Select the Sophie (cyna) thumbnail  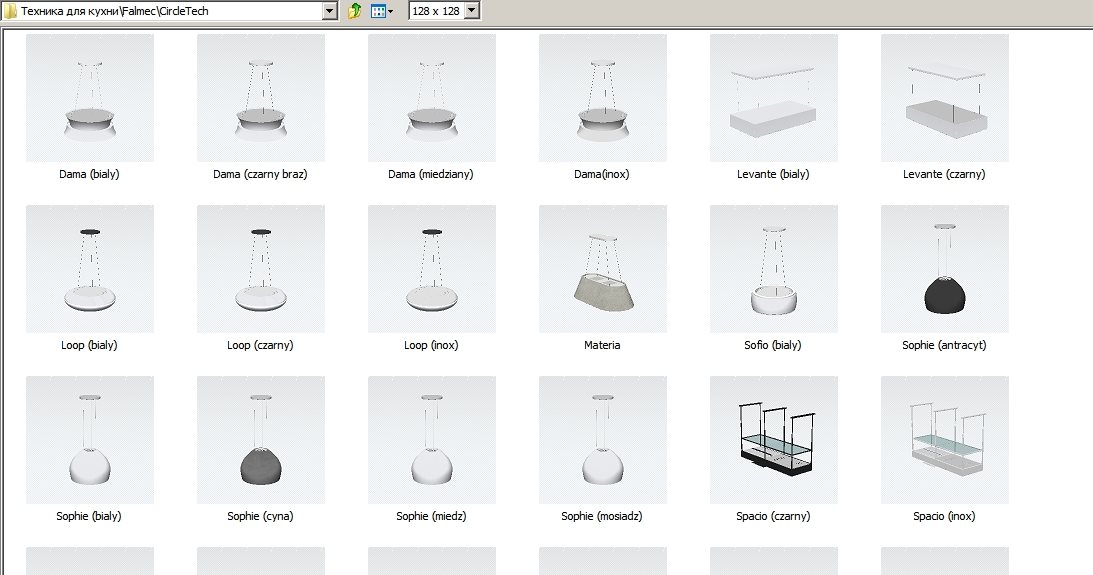pos(261,440)
